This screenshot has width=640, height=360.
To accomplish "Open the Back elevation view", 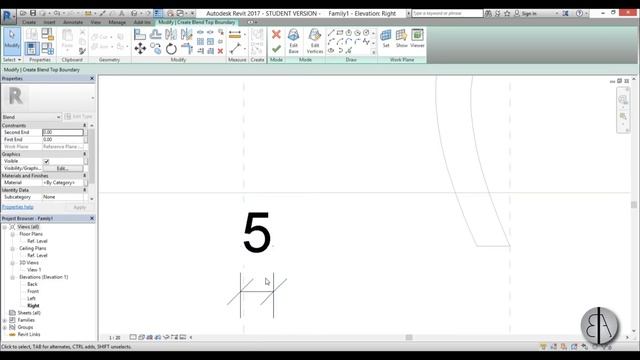I will (32, 284).
